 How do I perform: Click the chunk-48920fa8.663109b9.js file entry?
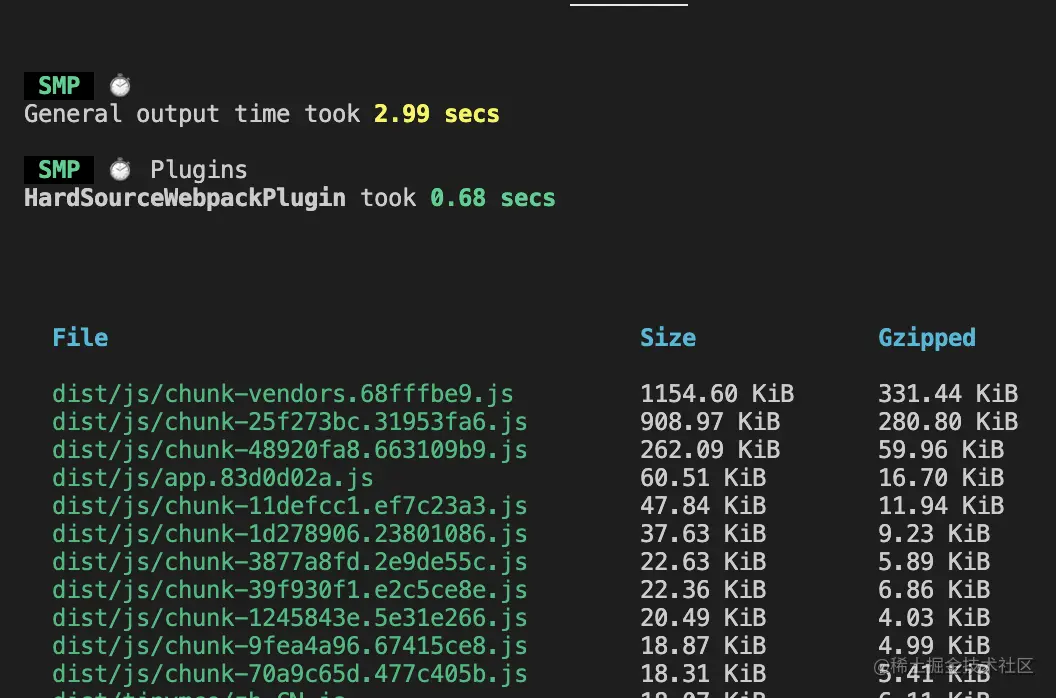[x=290, y=450]
